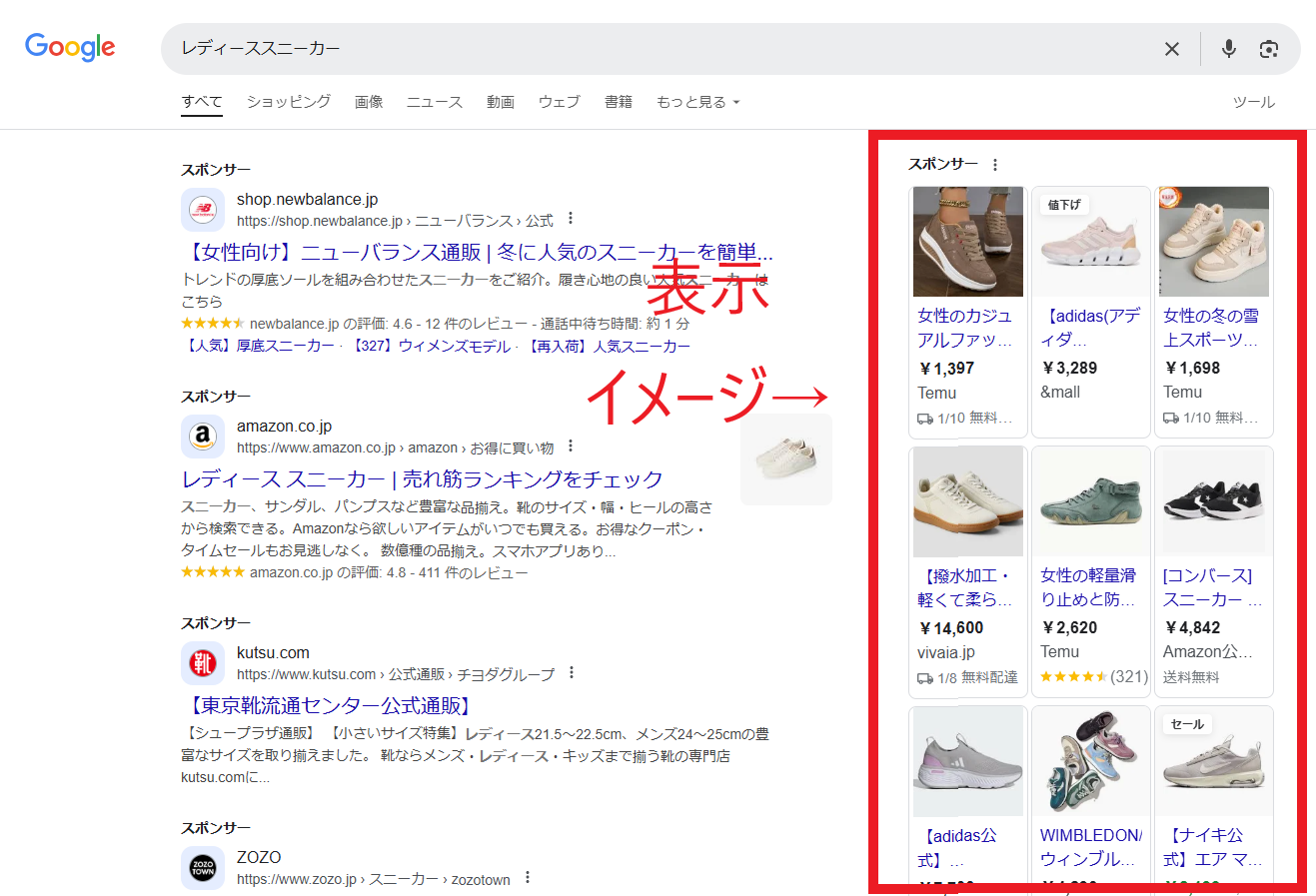Click the ¥14,600 price
The width and height of the screenshot is (1316, 896).
pyautogui.click(x=951, y=628)
